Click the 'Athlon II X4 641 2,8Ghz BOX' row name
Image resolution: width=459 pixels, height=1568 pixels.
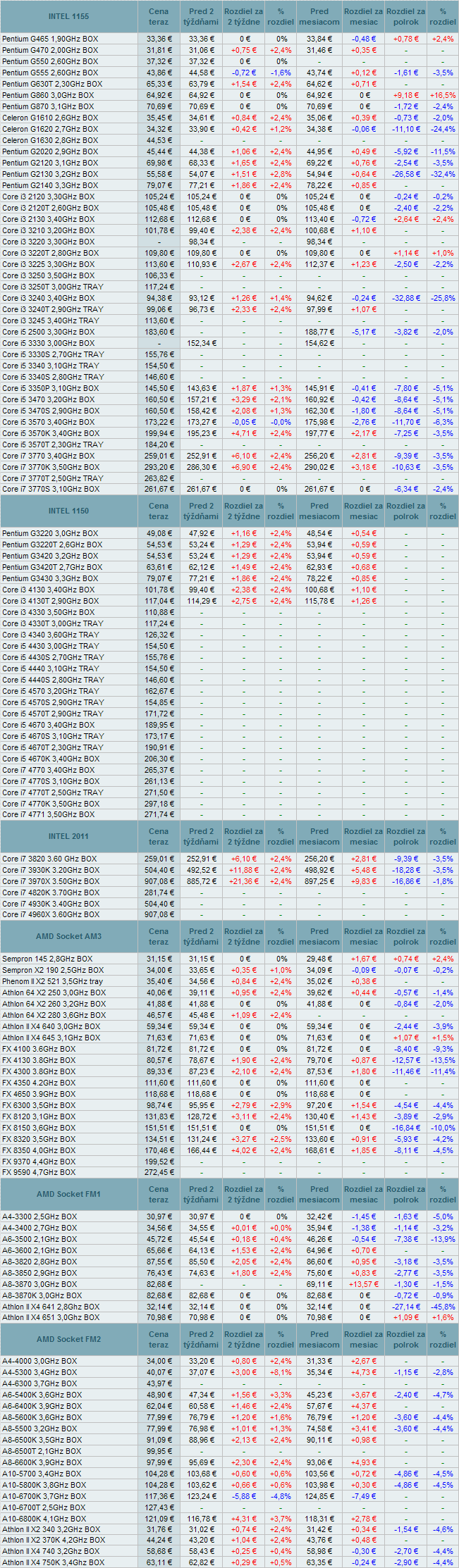(51, 1307)
